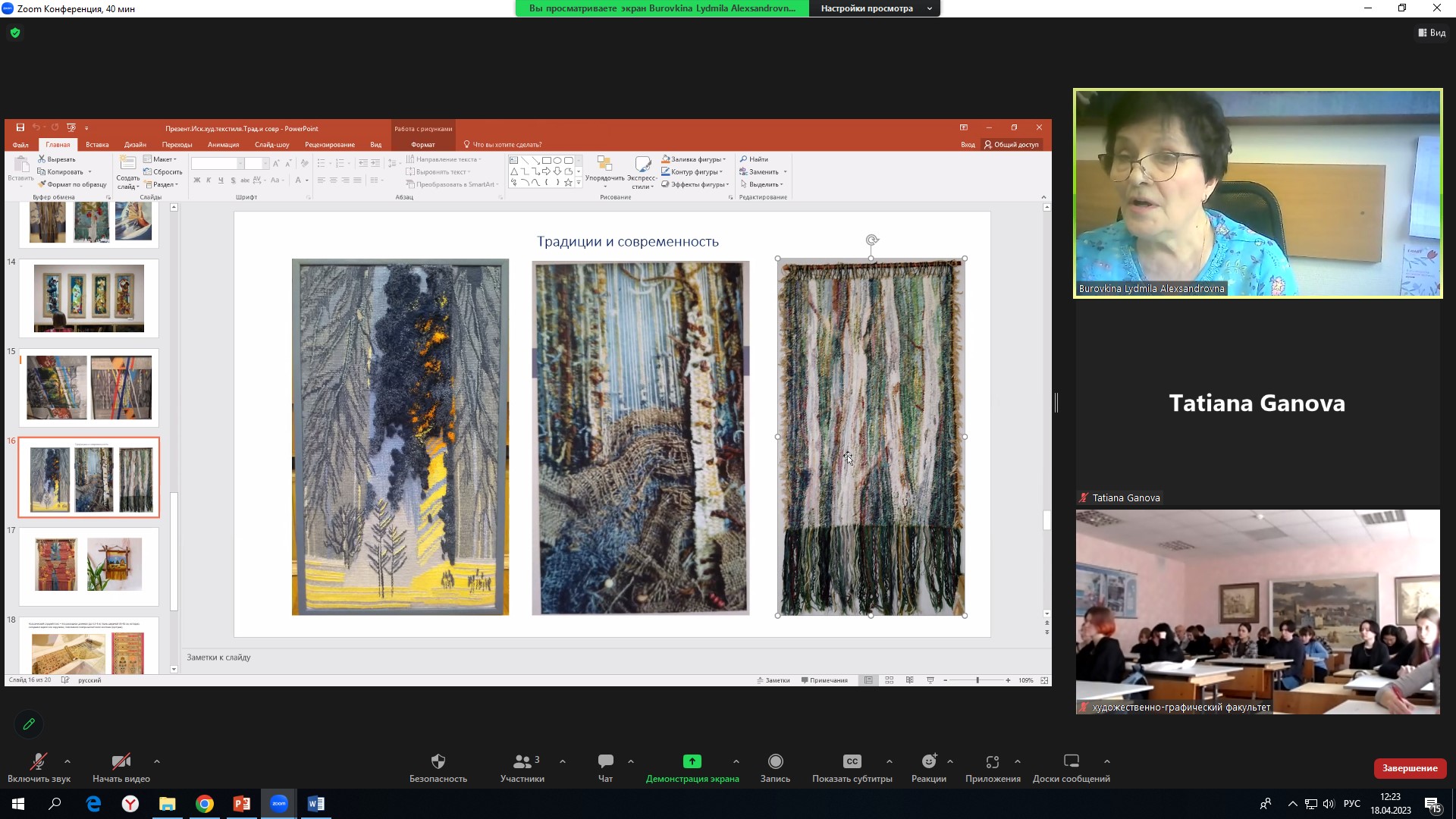The image size is (1456, 819).
Task: Click the red End meeting button
Action: pyautogui.click(x=1409, y=768)
